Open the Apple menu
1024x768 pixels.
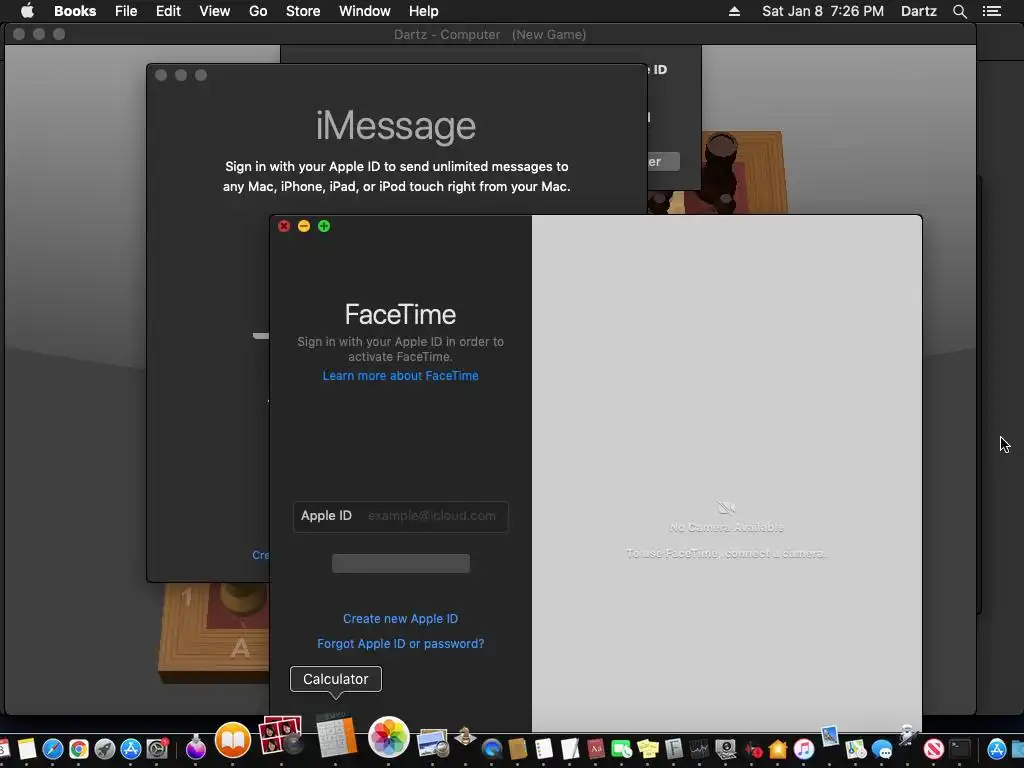[x=27, y=11]
